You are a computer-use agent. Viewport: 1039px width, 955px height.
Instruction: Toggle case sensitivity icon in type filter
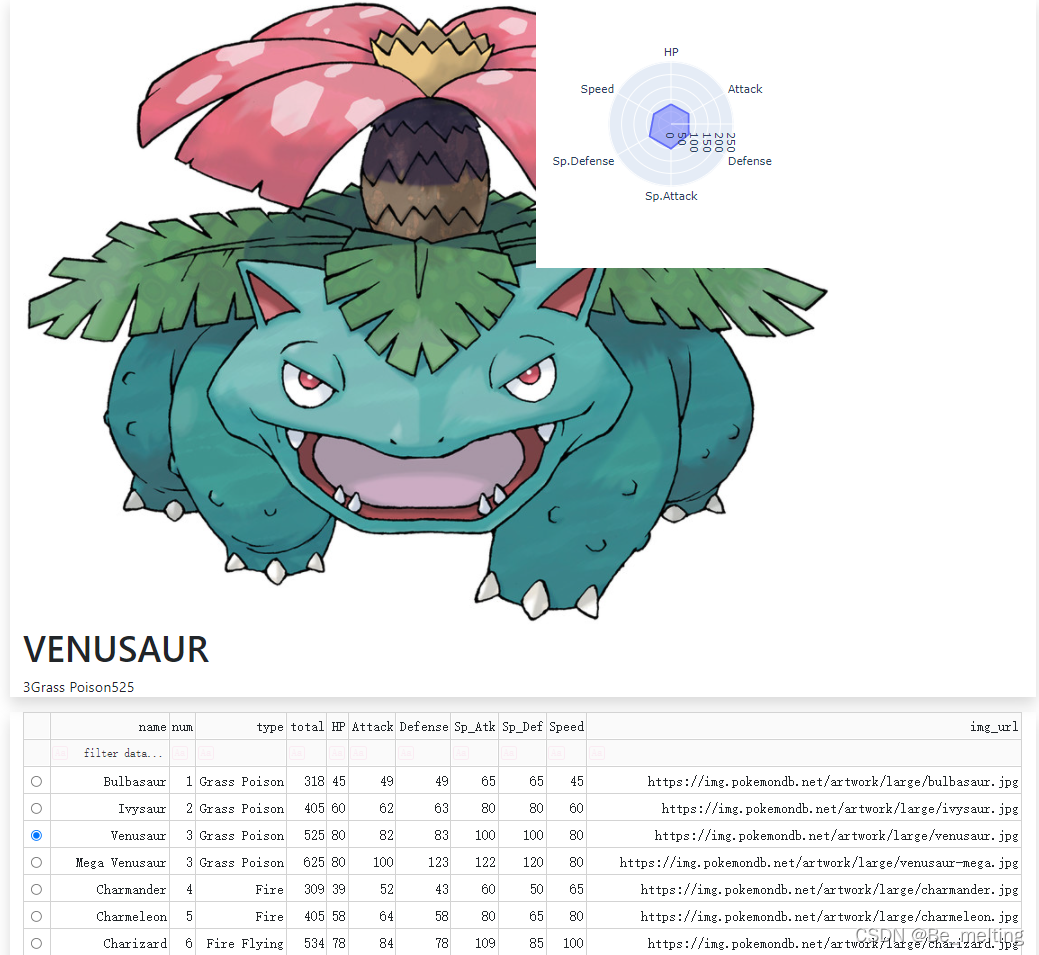click(x=205, y=754)
